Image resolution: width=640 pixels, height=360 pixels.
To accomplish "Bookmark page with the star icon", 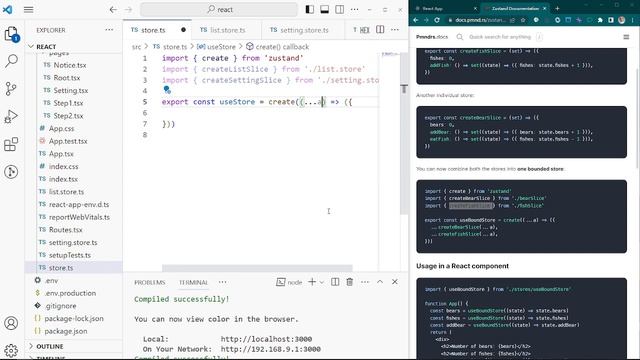I will click(523, 20).
